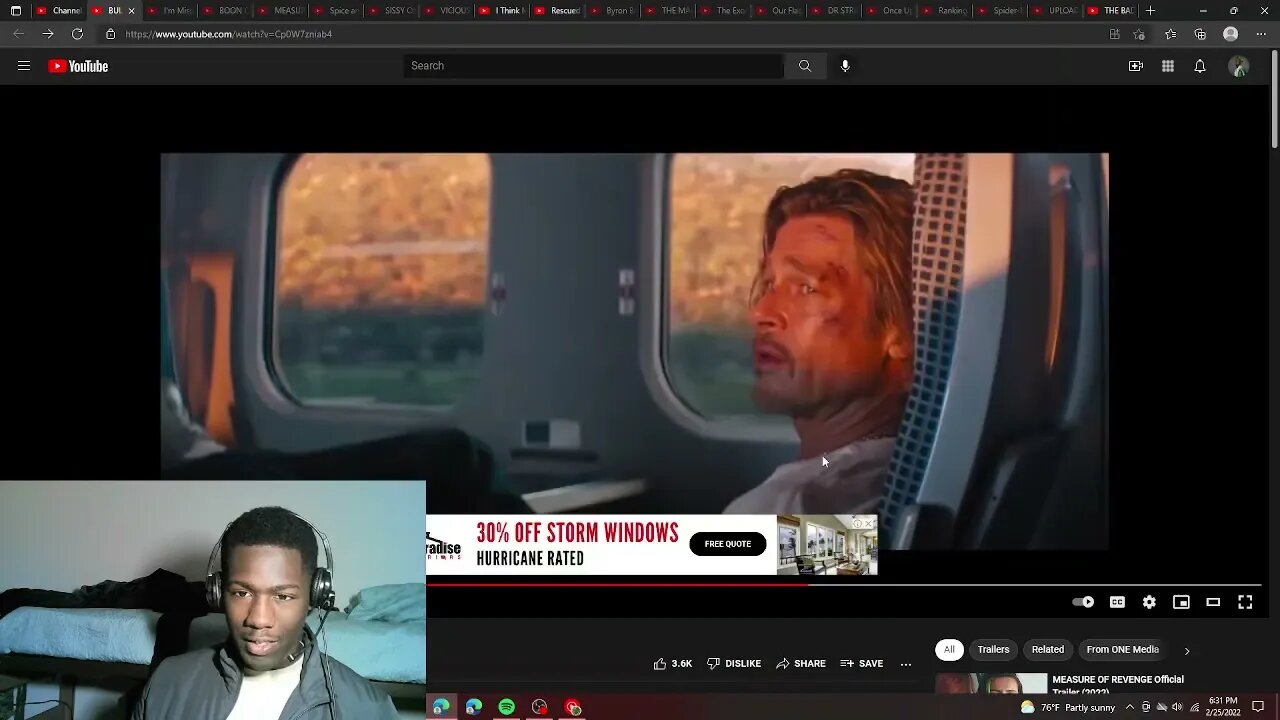This screenshot has height=720, width=1280.
Task: Reload the page with refresh icon
Action: (77, 34)
